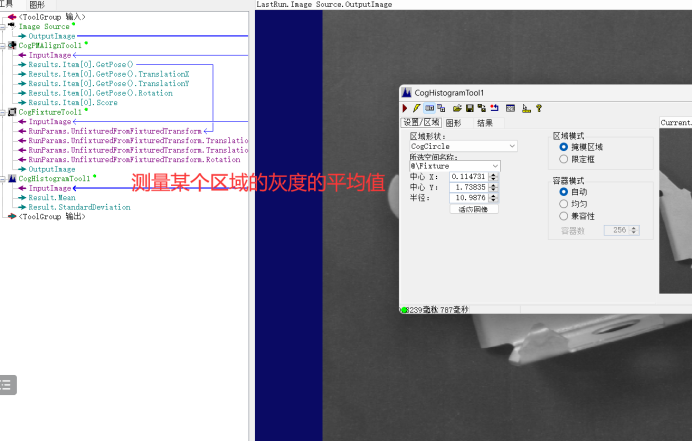Select 限定框 region mode radio button
This screenshot has width=693, height=441.
click(x=564, y=159)
